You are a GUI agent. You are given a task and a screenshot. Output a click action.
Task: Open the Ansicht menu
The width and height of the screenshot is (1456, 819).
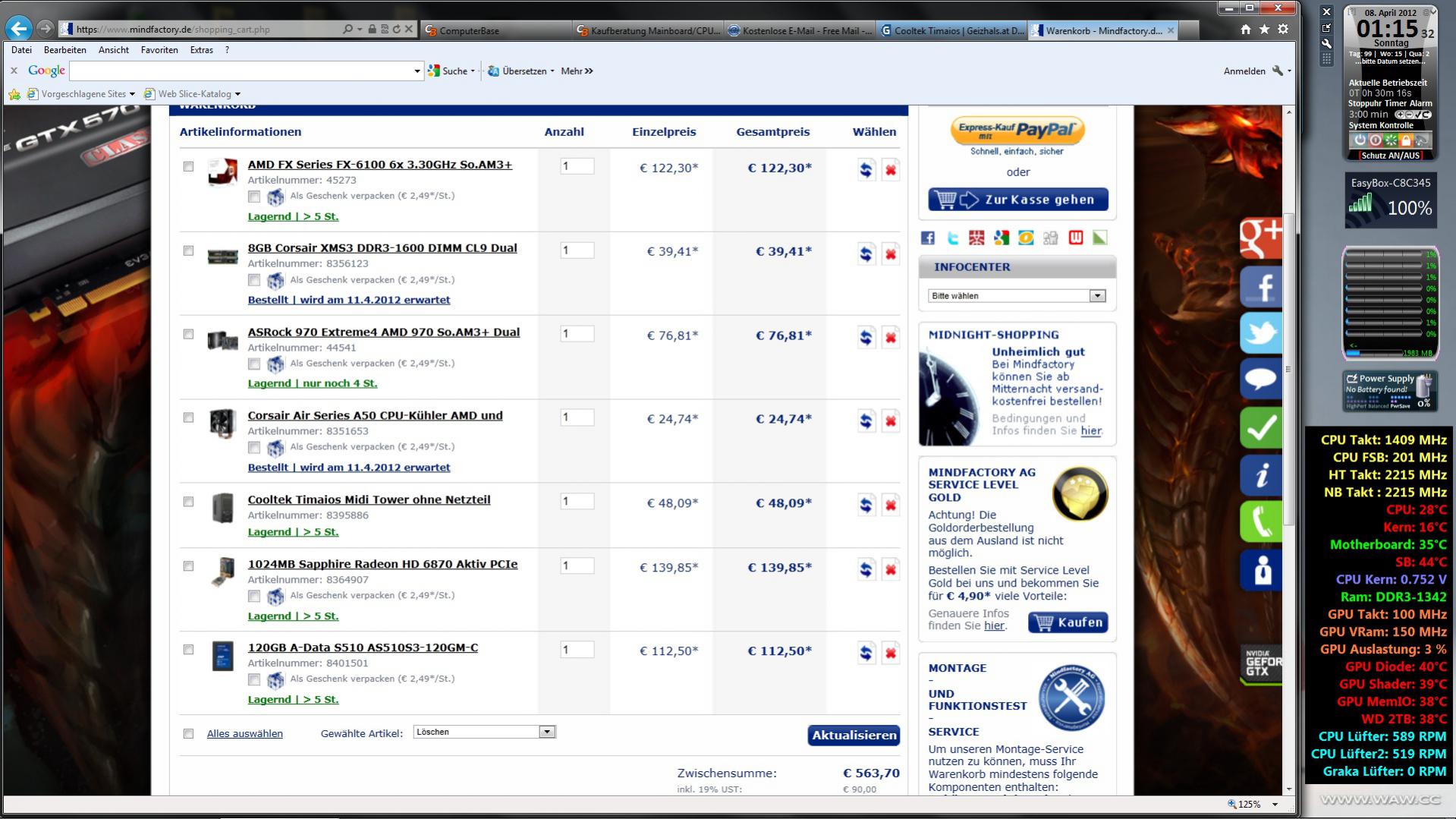coord(113,50)
